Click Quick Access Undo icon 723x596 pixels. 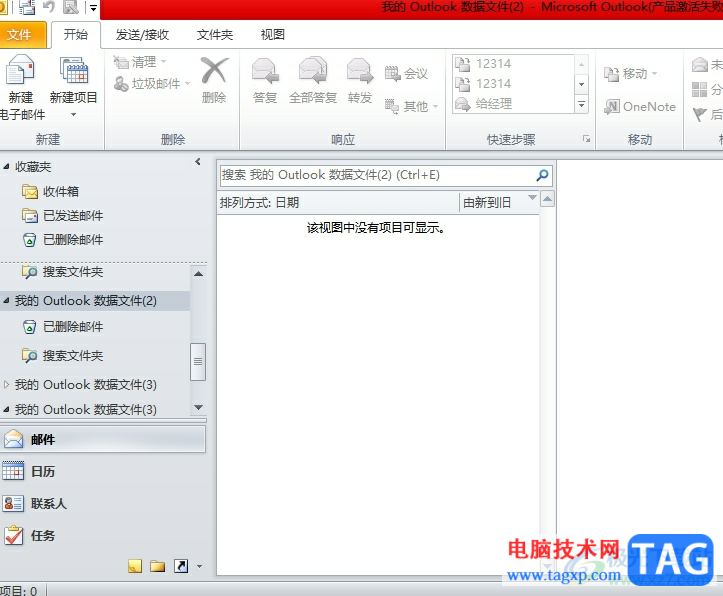point(49,7)
